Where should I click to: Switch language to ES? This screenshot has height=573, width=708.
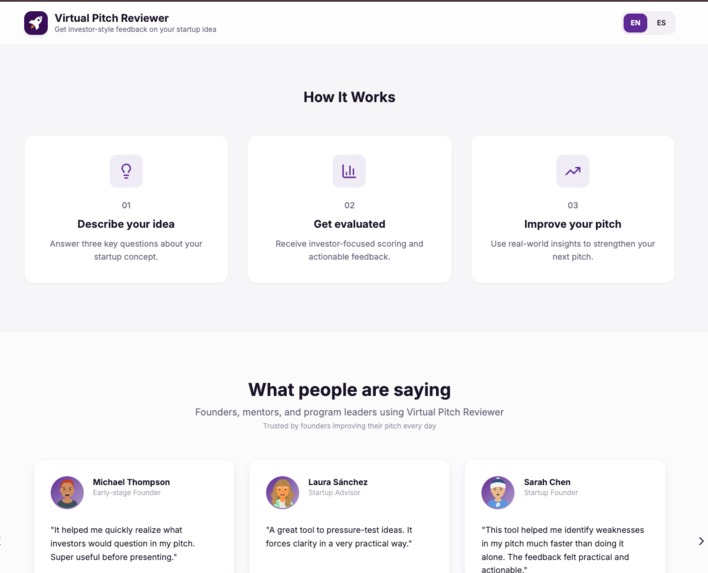[661, 23]
